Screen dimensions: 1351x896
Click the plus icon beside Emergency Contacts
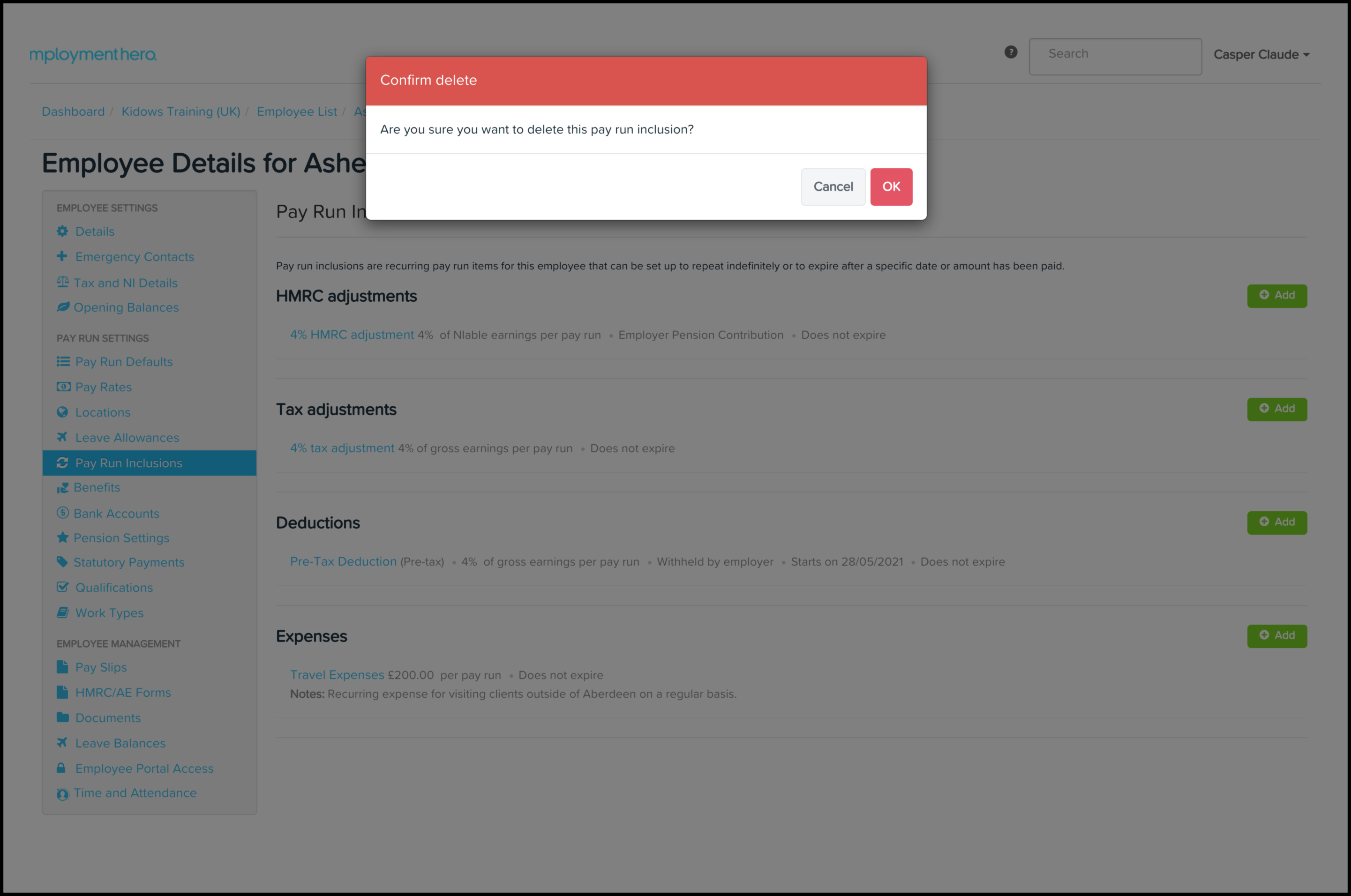pos(62,256)
